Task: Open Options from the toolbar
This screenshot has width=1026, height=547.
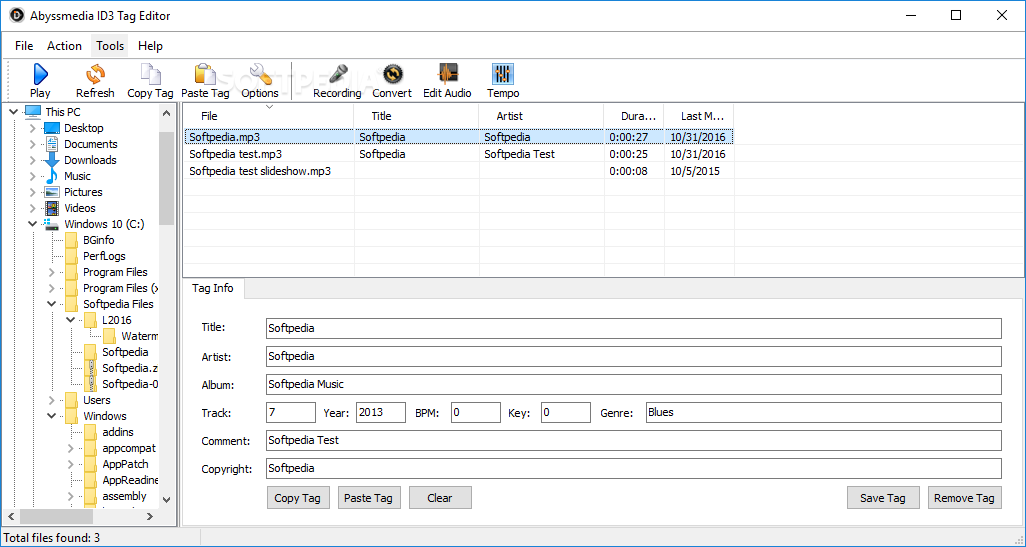Action: click(x=260, y=81)
